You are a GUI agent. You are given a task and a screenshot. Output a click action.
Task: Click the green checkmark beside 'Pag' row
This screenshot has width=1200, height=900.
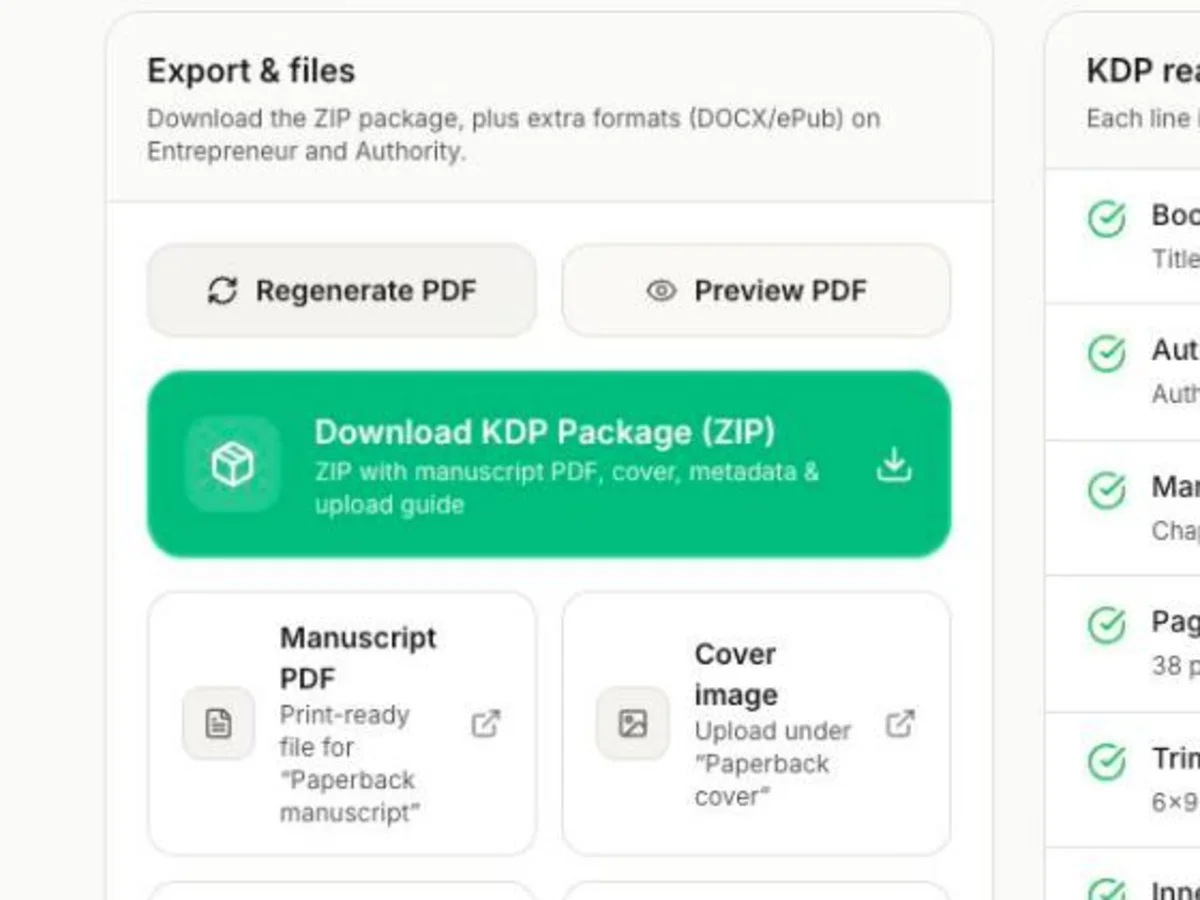[x=1107, y=626]
